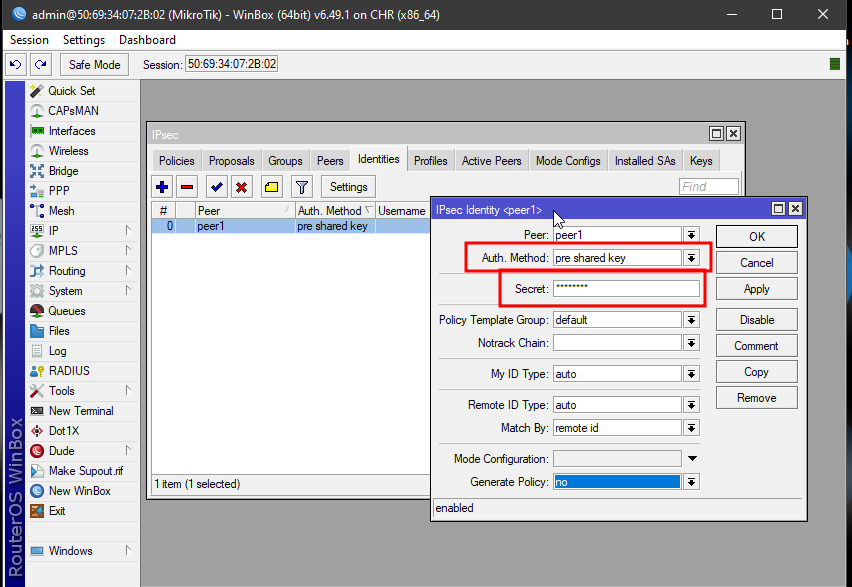Expand the Auth. Method dropdown

(690, 258)
